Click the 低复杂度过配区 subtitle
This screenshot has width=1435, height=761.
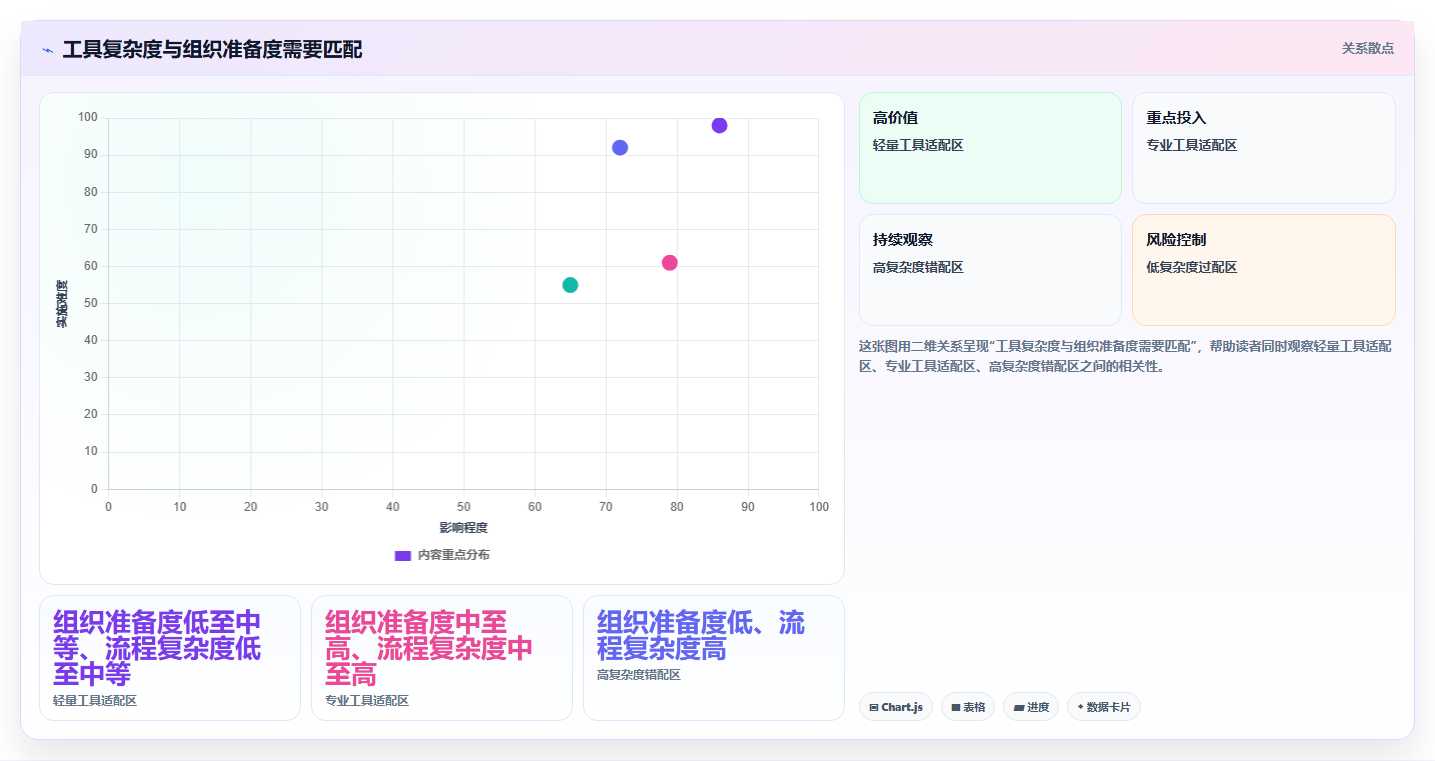point(1192,267)
